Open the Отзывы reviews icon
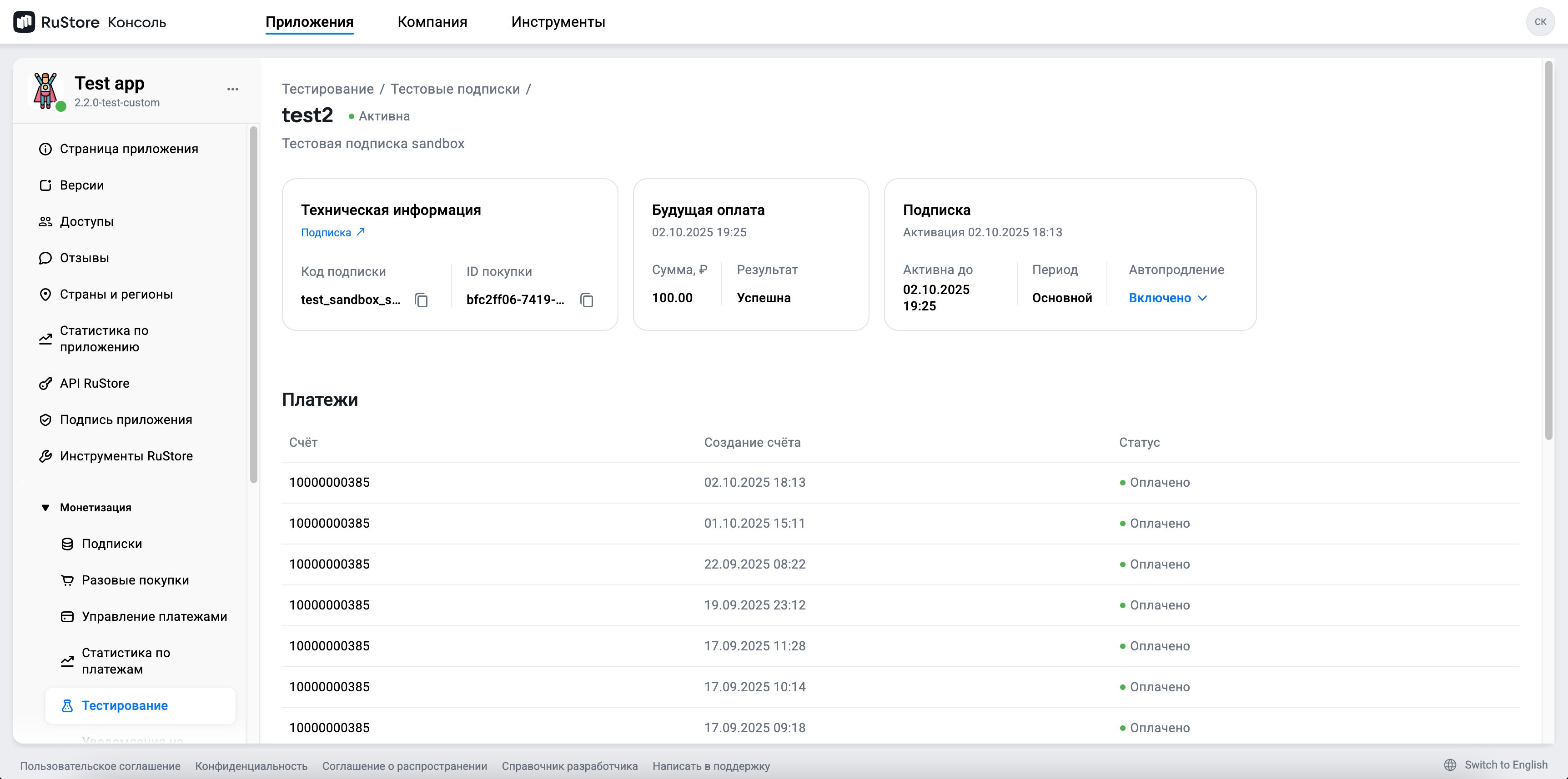Viewport: 1568px width, 779px height. (x=45, y=258)
